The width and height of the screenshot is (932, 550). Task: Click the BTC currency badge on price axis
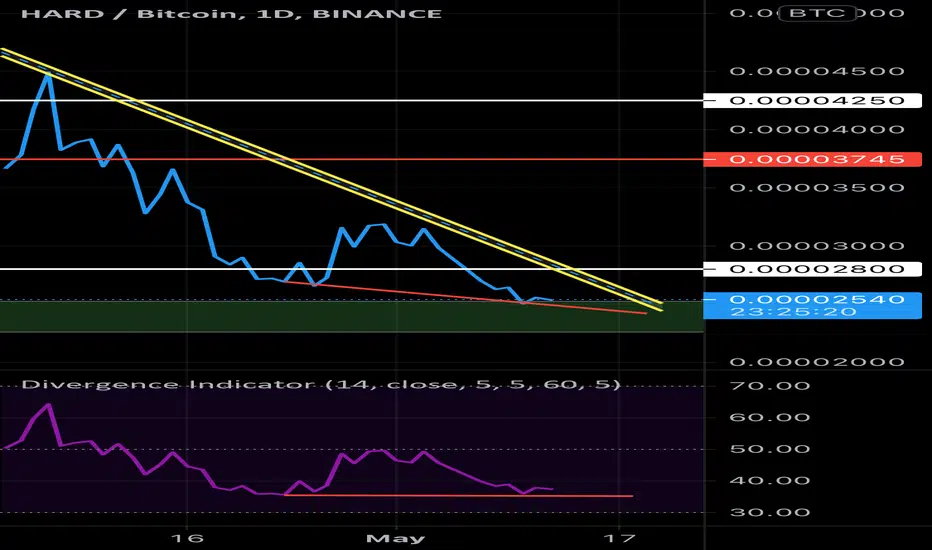click(817, 13)
